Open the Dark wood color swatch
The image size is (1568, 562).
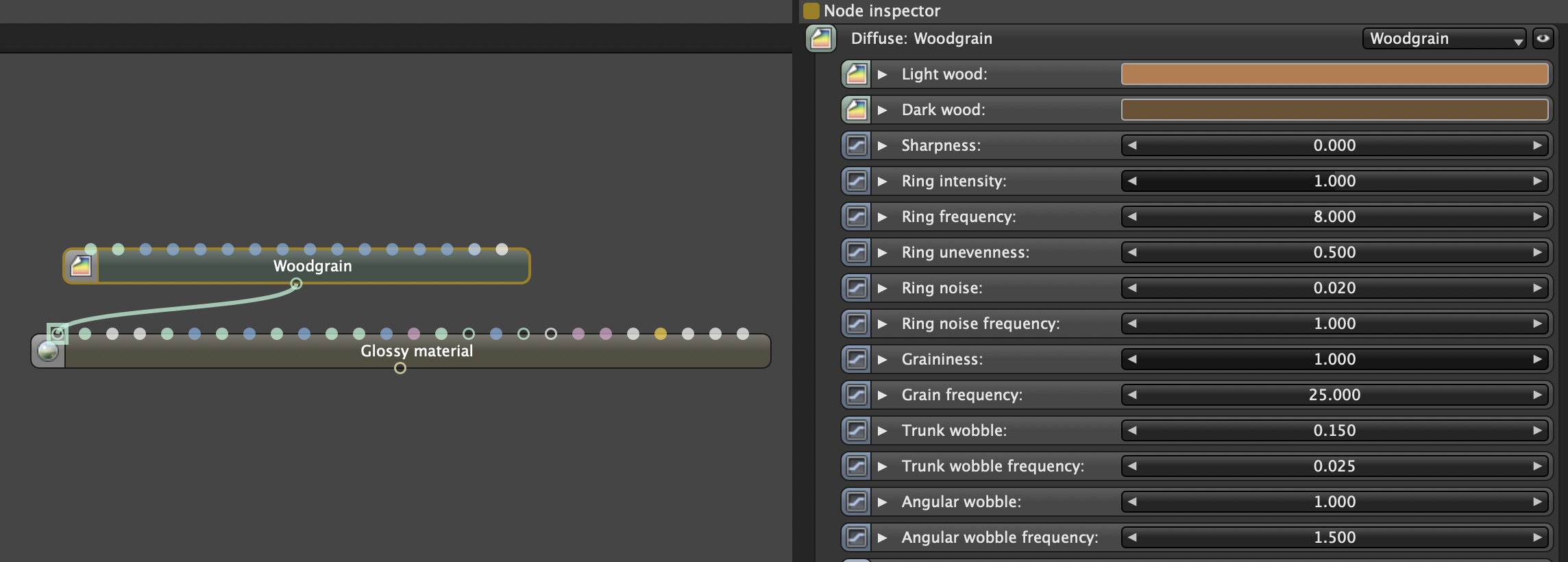pos(1335,110)
